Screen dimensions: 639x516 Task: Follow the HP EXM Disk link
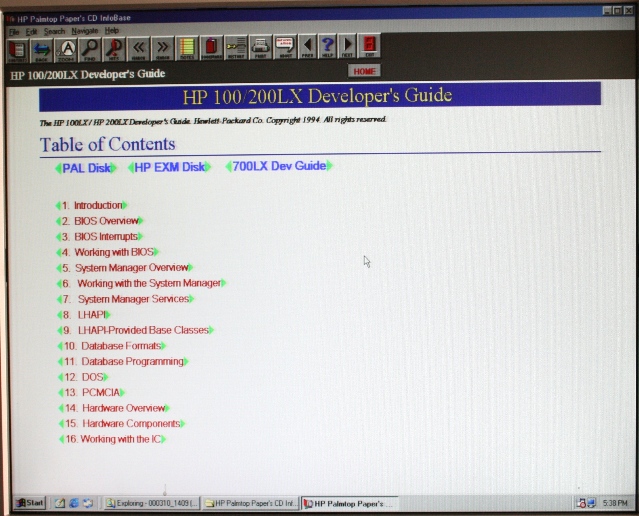(169, 167)
